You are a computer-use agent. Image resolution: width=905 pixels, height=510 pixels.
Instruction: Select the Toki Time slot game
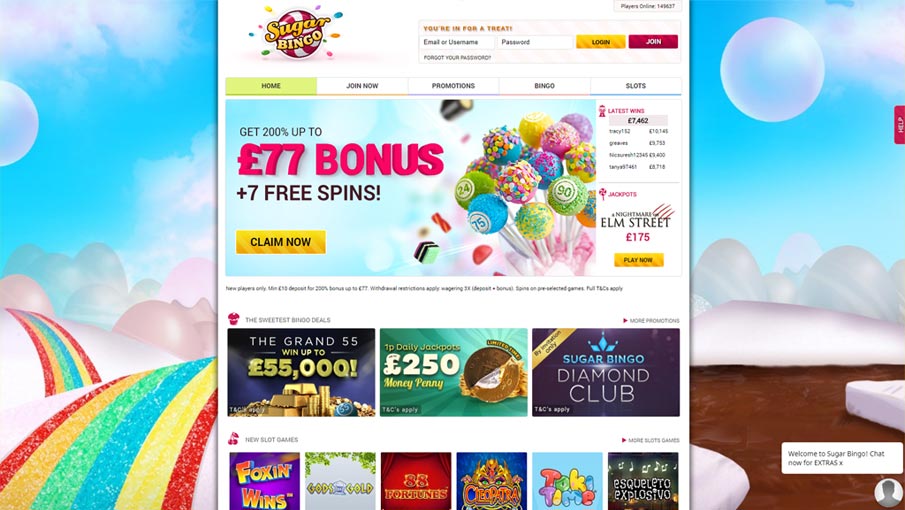point(567,481)
